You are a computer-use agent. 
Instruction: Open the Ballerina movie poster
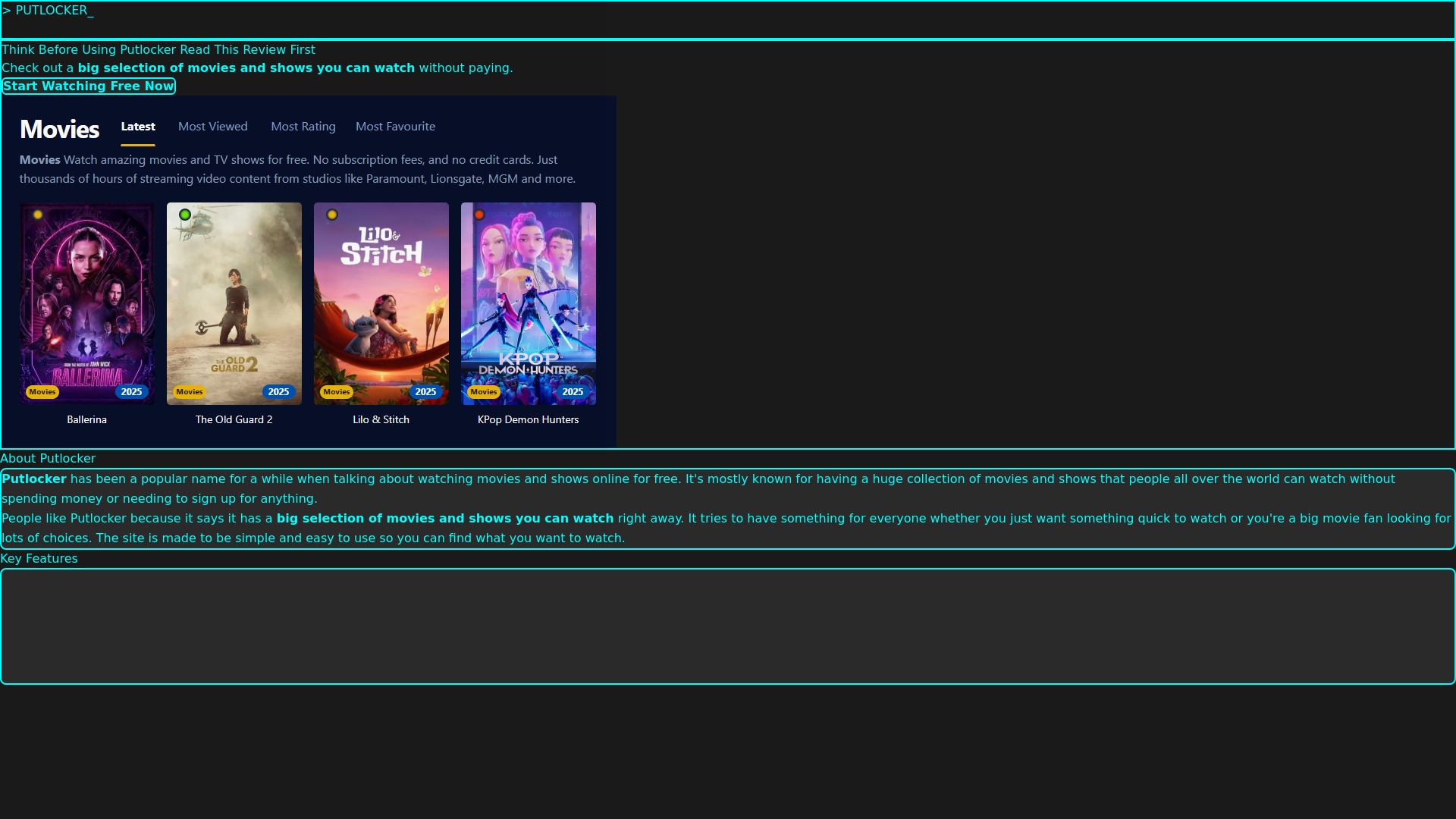click(87, 303)
